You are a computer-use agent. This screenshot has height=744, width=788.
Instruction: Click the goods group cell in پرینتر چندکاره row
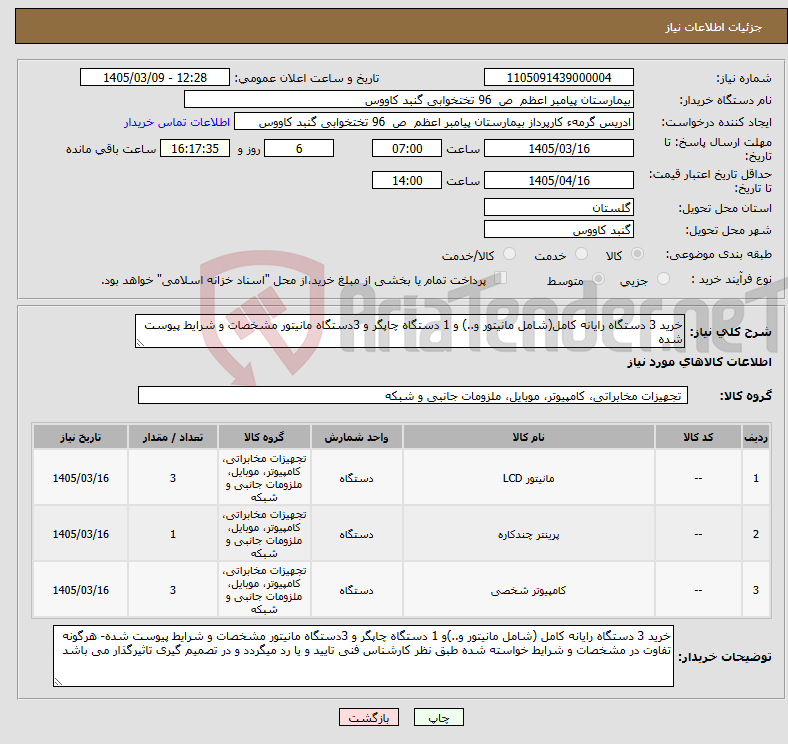coord(264,534)
